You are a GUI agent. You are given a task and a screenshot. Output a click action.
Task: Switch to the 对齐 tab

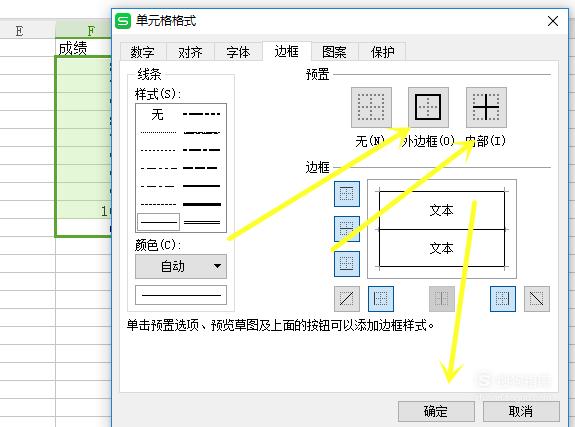190,52
